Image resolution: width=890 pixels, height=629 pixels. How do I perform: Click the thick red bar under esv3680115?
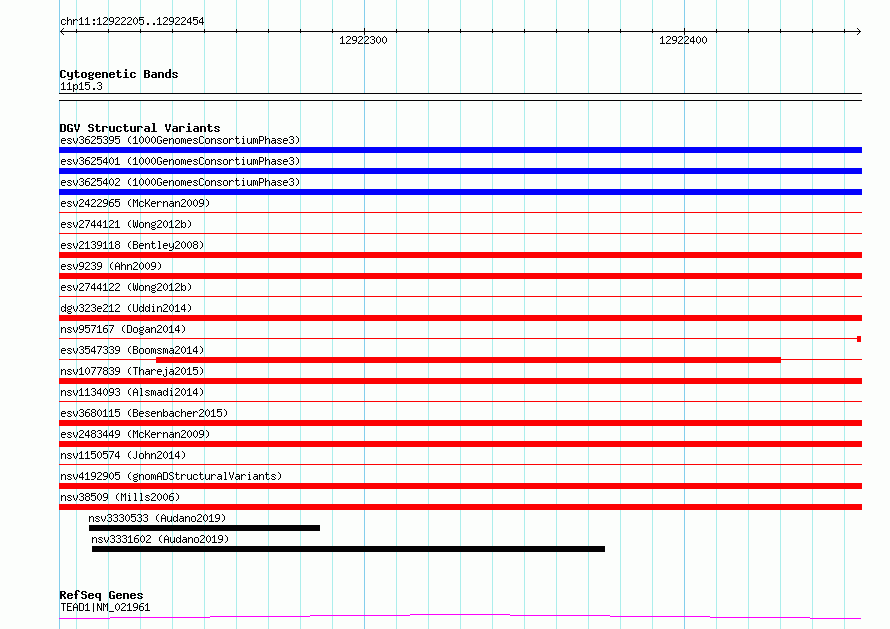tap(460, 423)
